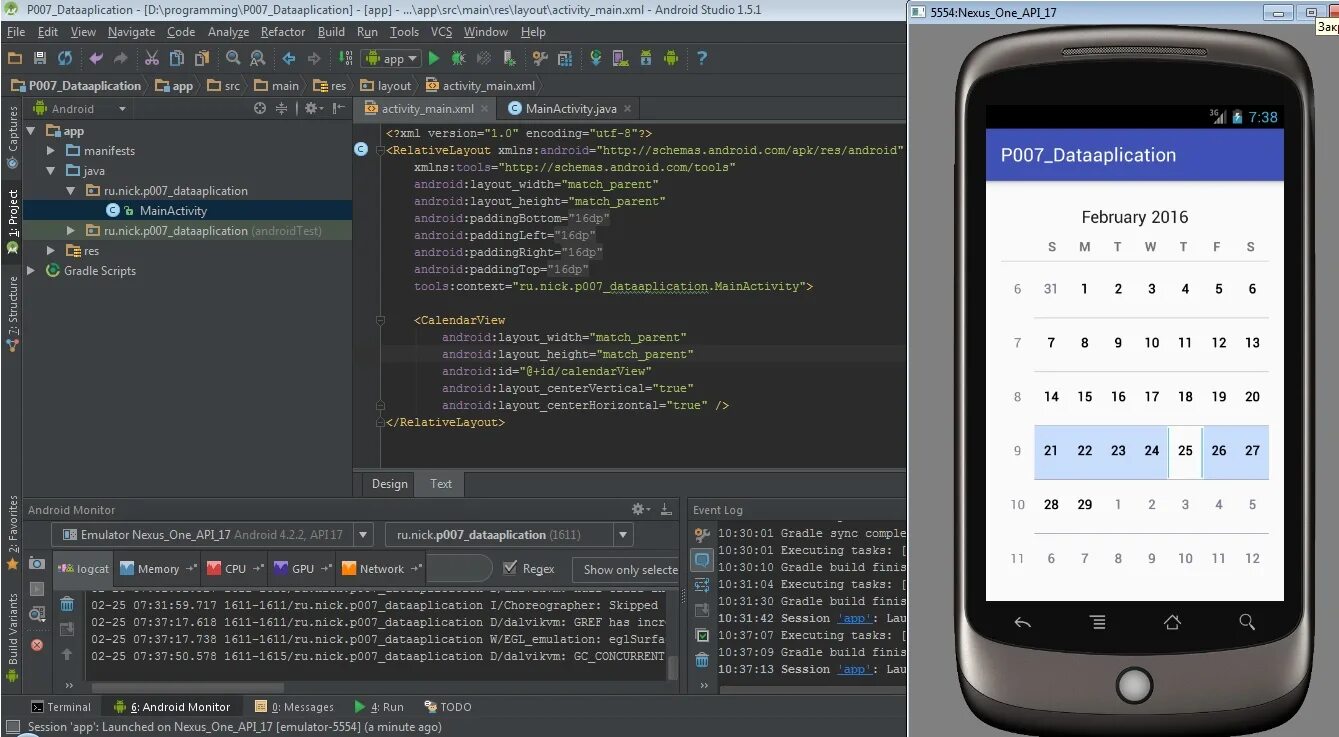Expand the res folder
1339x737 pixels.
52,251
